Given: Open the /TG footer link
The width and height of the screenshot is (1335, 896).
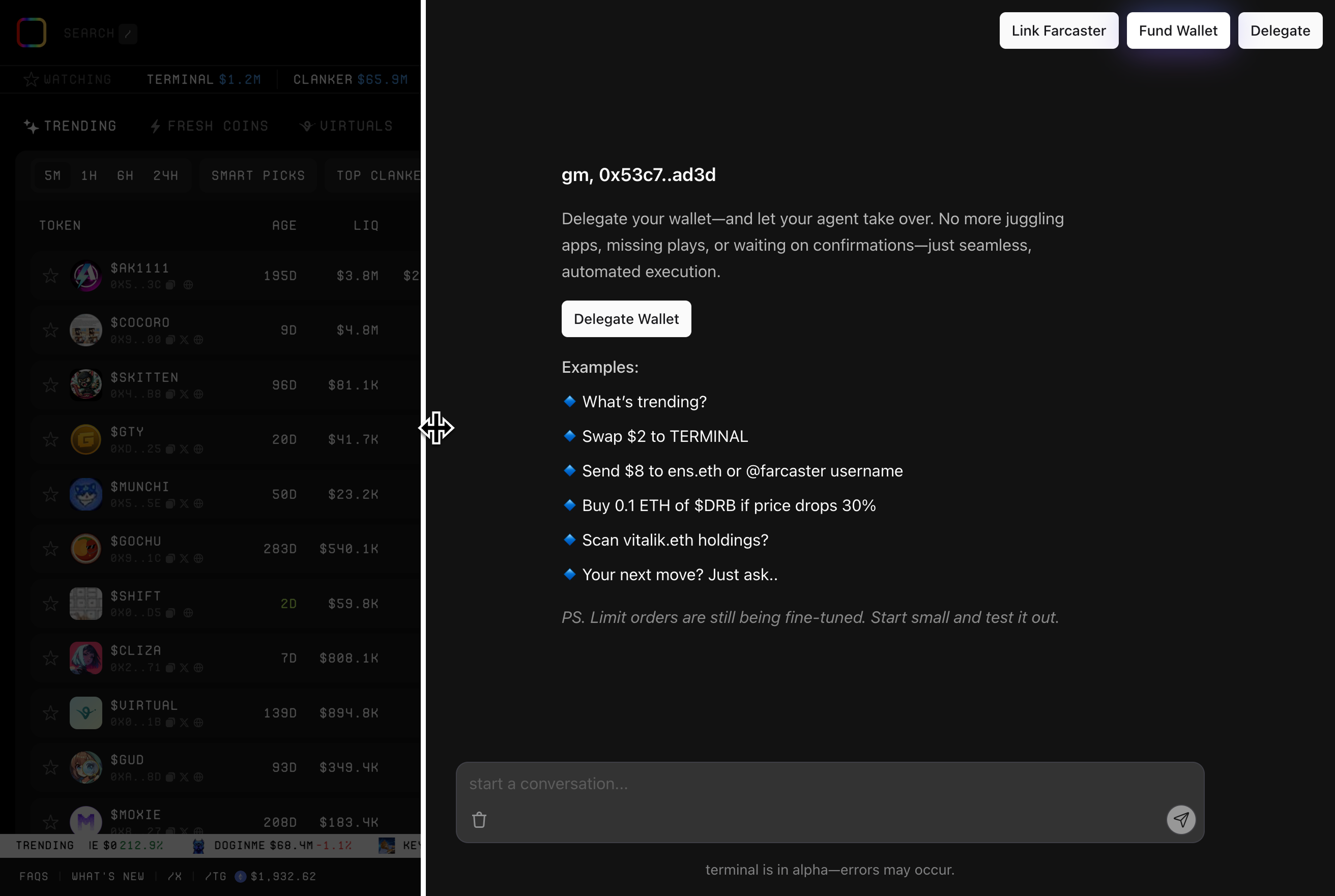Looking at the screenshot, I should (x=216, y=876).
